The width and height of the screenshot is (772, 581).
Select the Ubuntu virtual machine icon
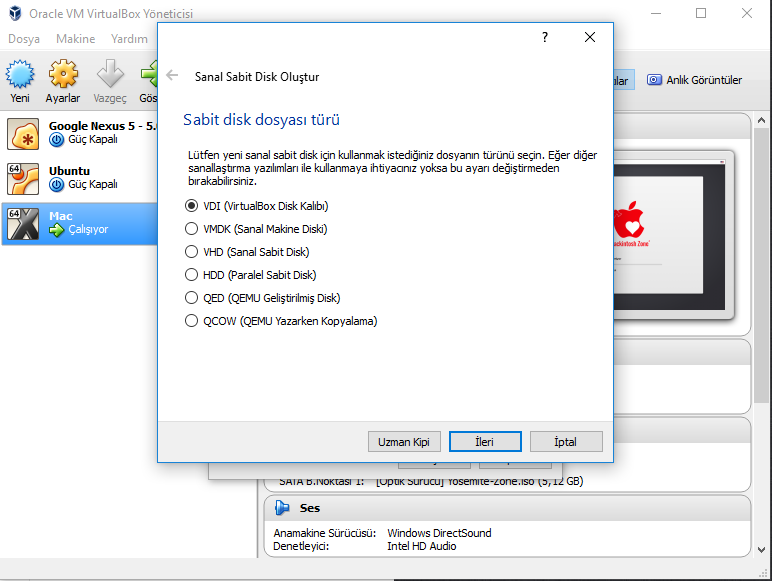(x=23, y=179)
